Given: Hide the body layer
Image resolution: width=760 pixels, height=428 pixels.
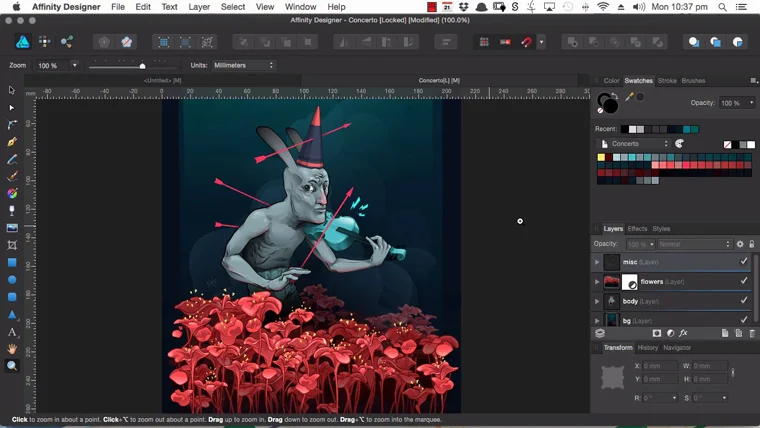Looking at the screenshot, I should pos(744,301).
